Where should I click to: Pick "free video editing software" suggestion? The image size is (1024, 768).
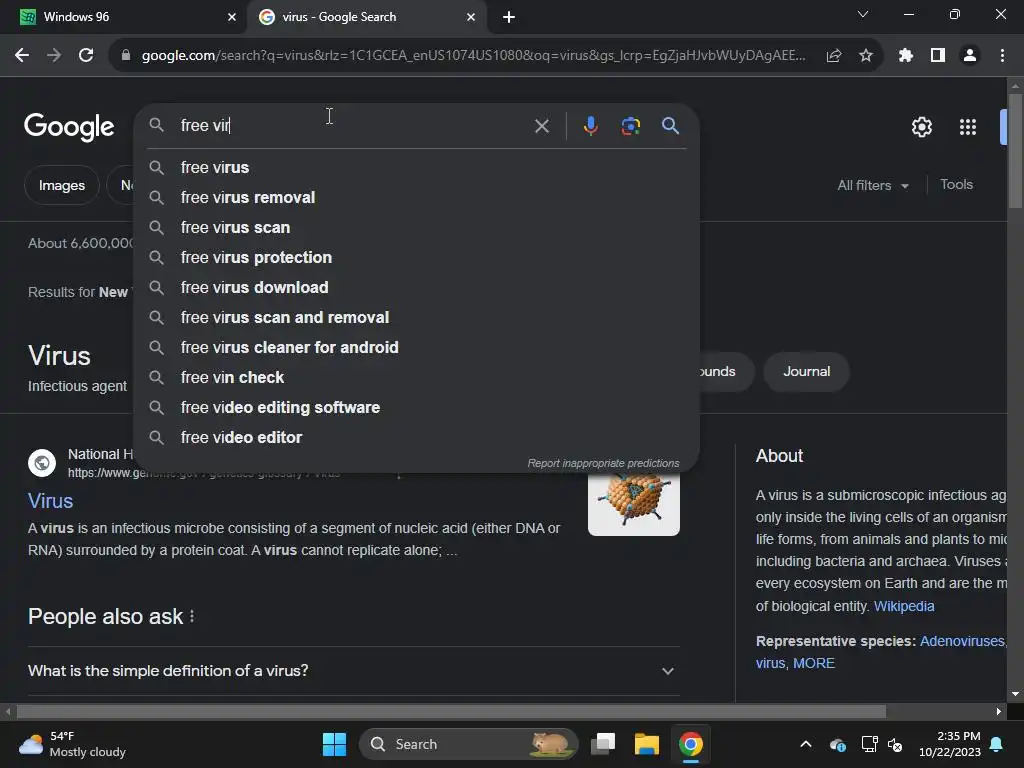click(417, 408)
